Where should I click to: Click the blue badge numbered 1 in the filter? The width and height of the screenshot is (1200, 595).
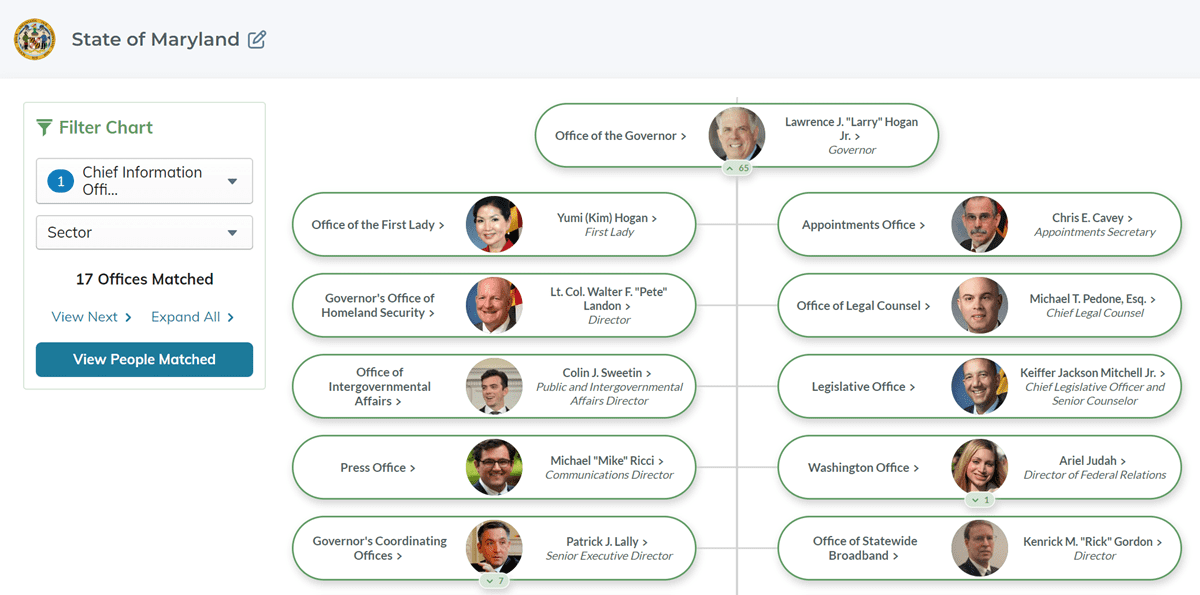pyautogui.click(x=60, y=181)
